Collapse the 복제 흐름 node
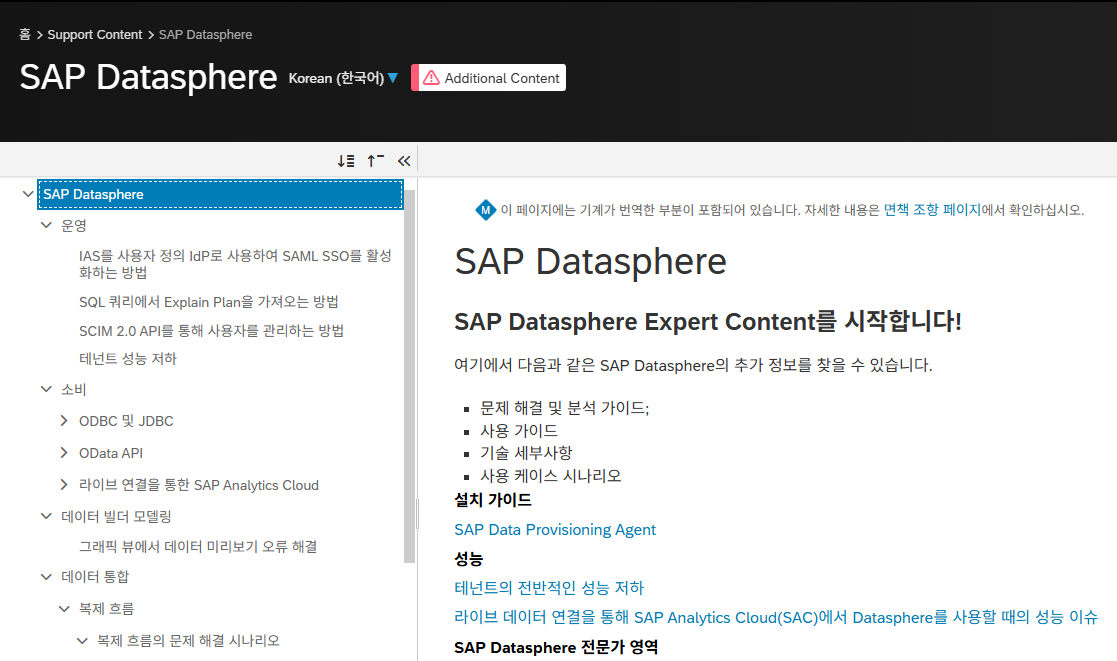This screenshot has height=661, width=1117. click(64, 608)
